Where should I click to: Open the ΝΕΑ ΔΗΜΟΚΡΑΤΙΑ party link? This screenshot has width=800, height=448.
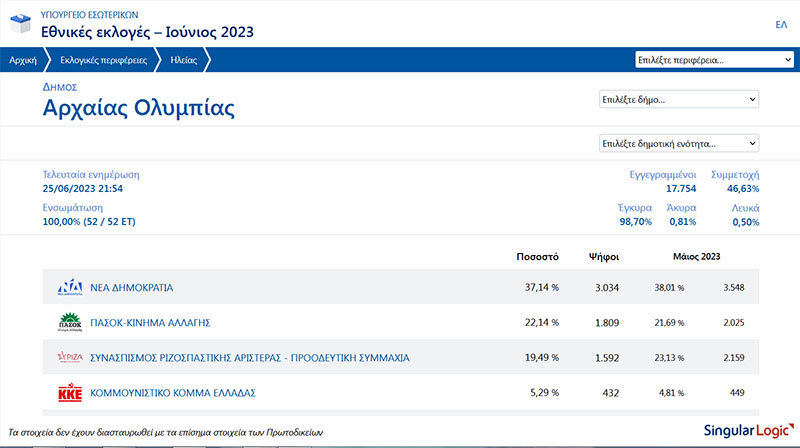[x=131, y=288]
